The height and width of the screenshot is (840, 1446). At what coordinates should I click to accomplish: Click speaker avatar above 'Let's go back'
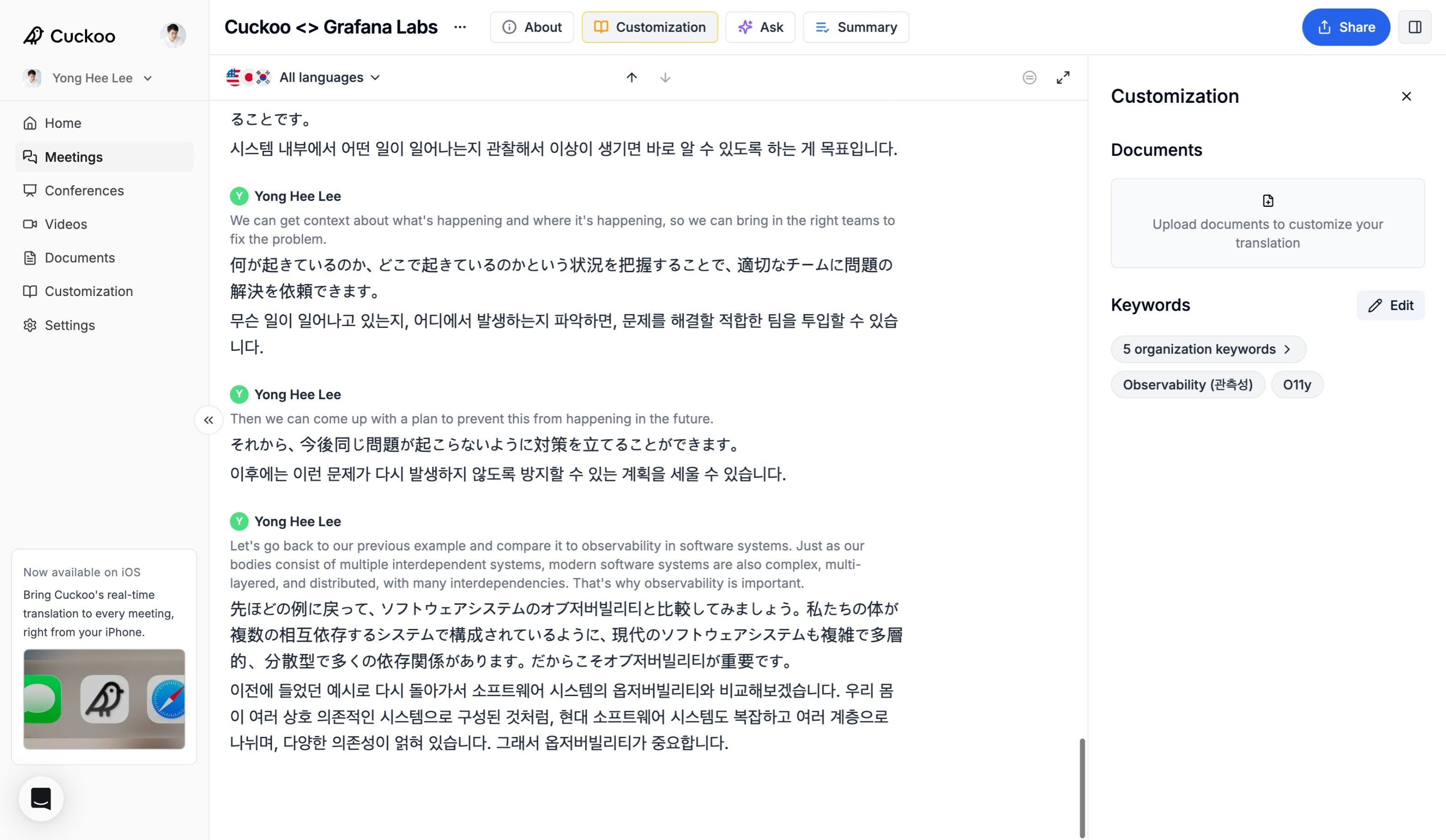pyautogui.click(x=239, y=521)
